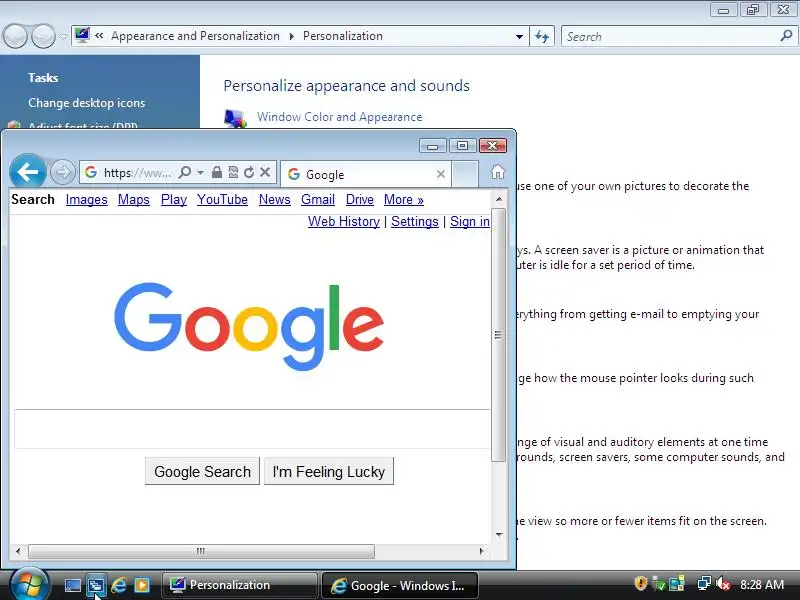The image size is (800, 600).
Task: Click the IE vertical scrollbar thumb
Action: point(498,335)
